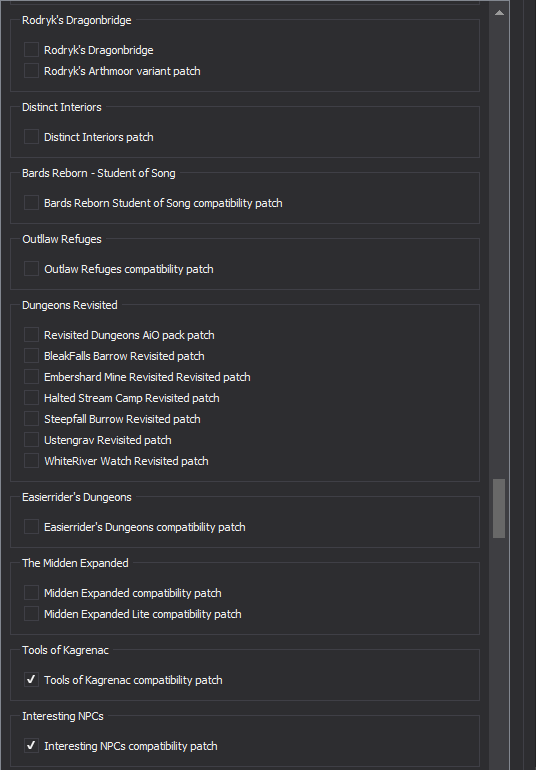Enable Easierrider's Dungeons compatibility patch
The image size is (536, 770).
31,526
